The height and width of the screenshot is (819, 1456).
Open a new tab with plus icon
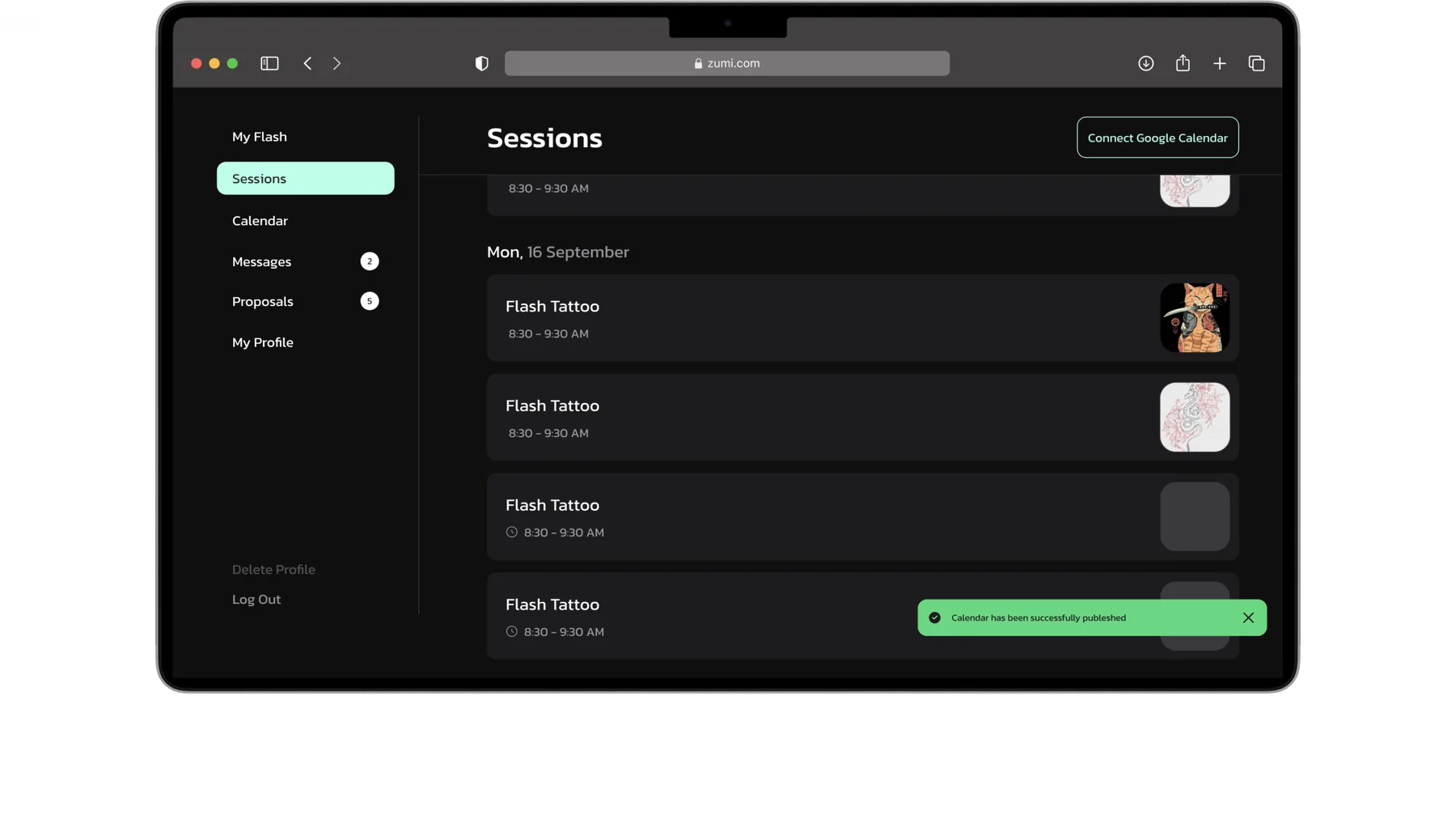click(1220, 63)
